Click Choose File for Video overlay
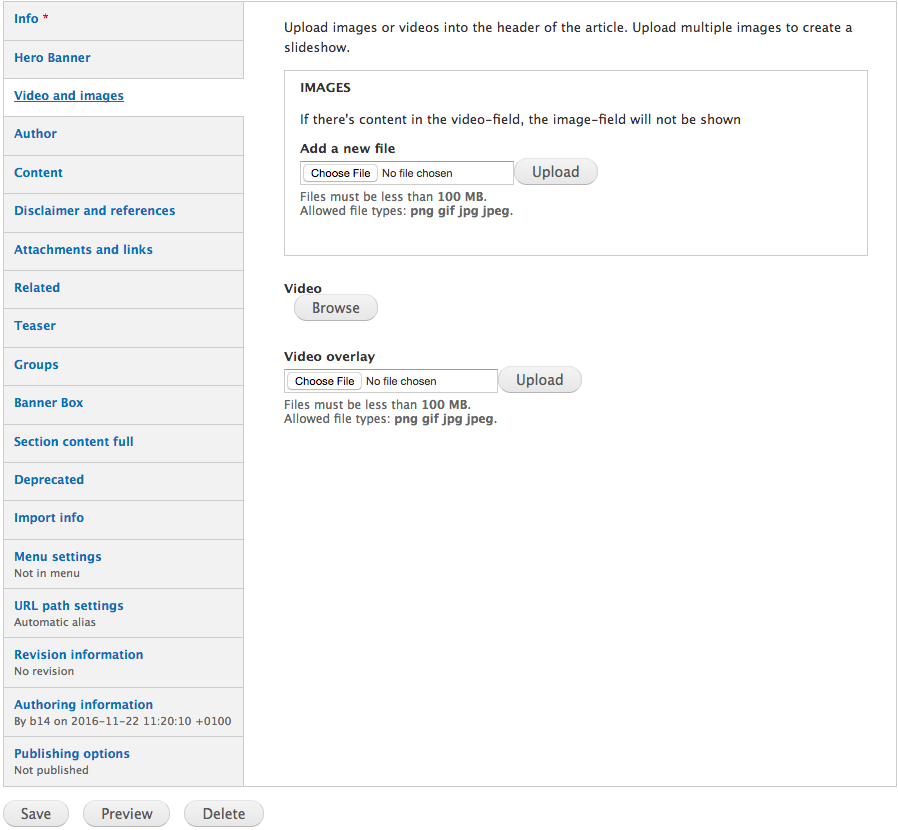 click(325, 381)
